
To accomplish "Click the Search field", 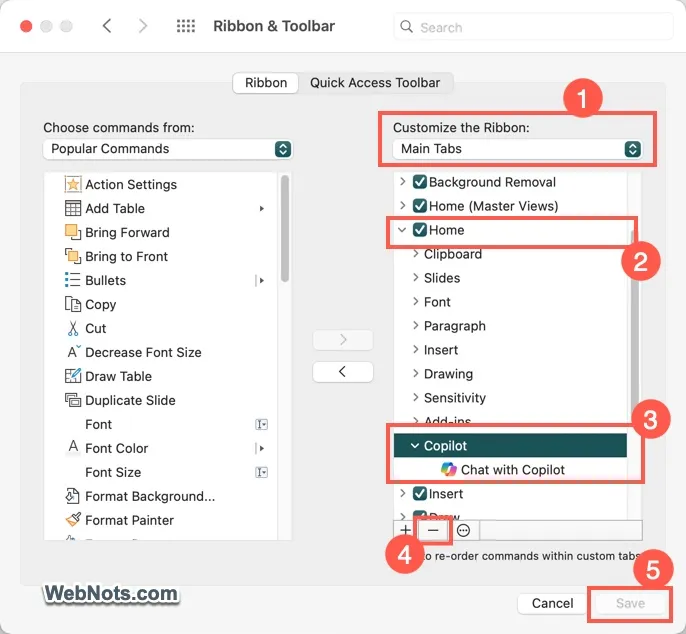I will pyautogui.click(x=533, y=27).
